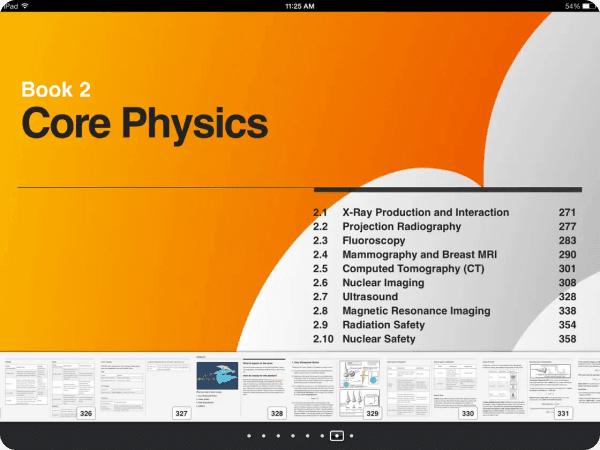Go to 2.6 Nuclear Imaging section
The height and width of the screenshot is (450, 600).
[x=385, y=283]
